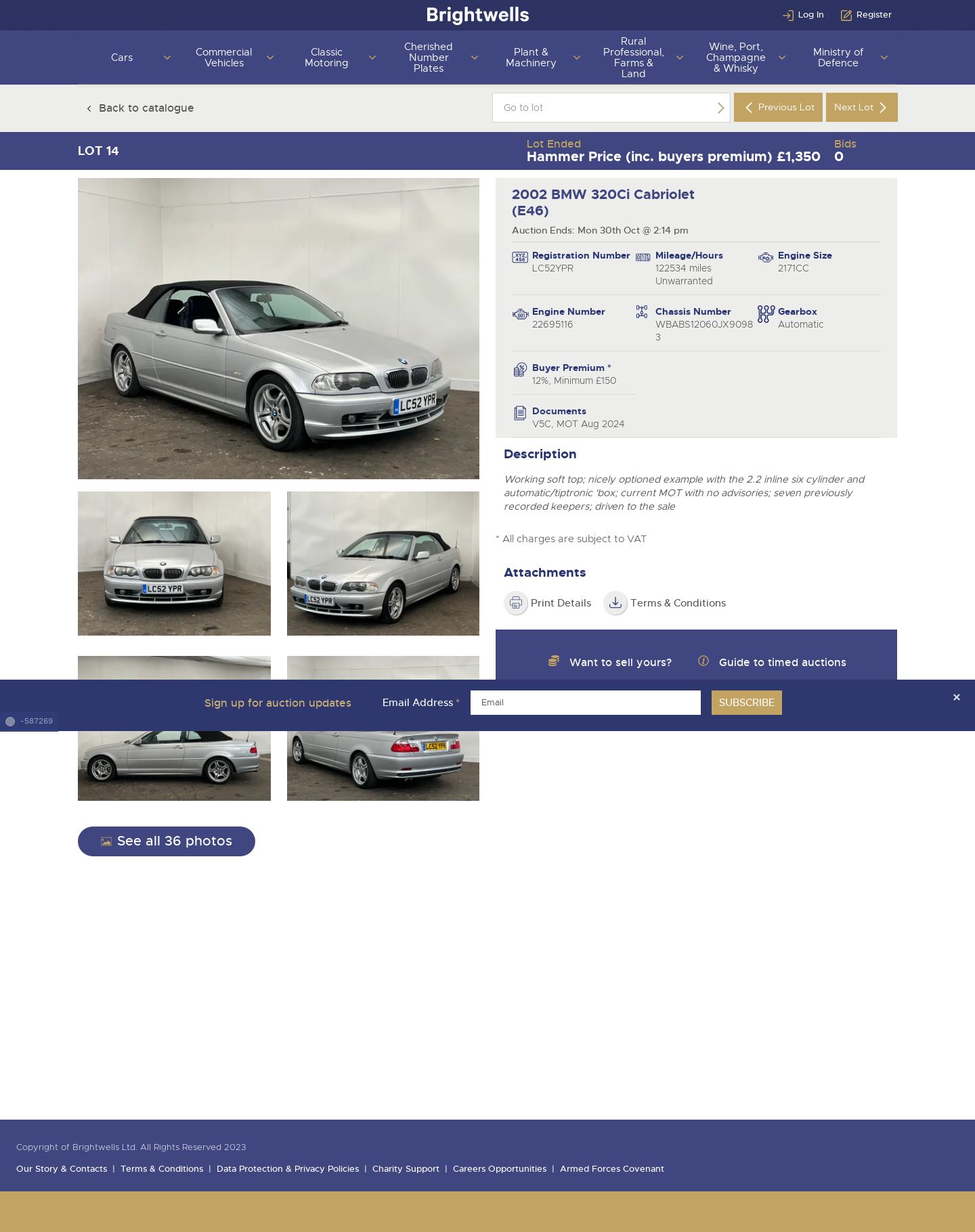Image resolution: width=975 pixels, height=1232 pixels.
Task: Click the Registration Number plate icon
Action: click(x=520, y=257)
